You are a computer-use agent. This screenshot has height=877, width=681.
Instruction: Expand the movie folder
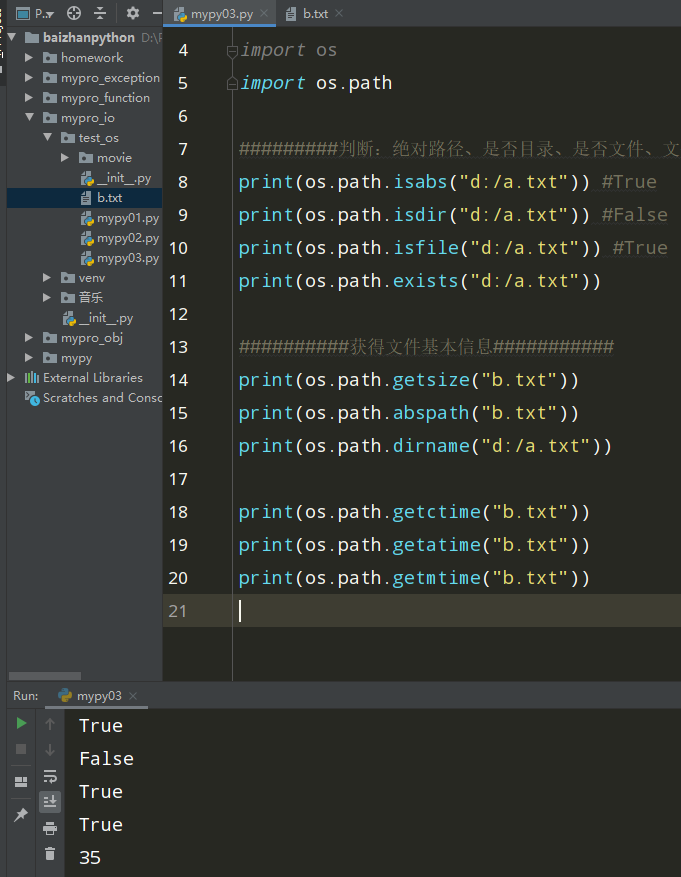[65, 158]
